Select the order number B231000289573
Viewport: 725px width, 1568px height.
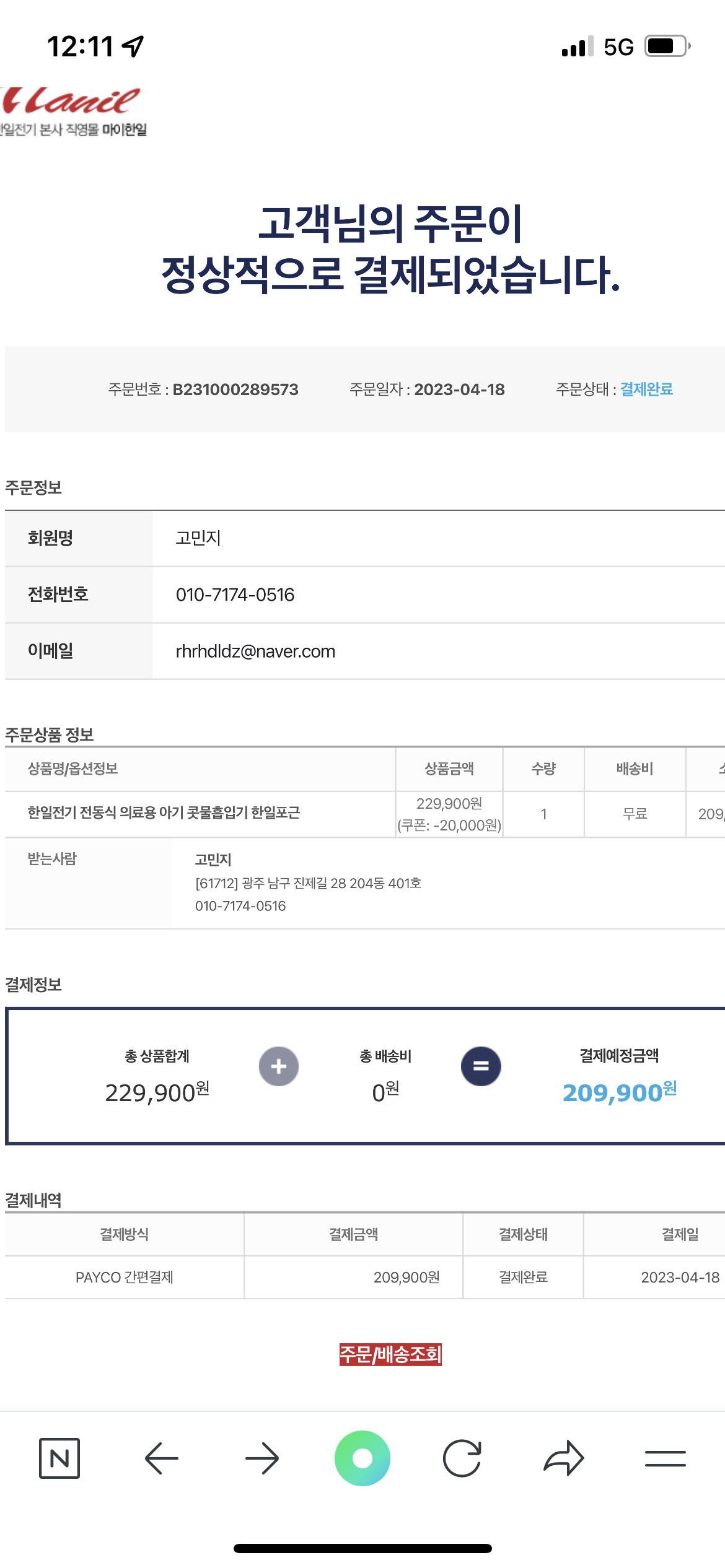tap(235, 390)
